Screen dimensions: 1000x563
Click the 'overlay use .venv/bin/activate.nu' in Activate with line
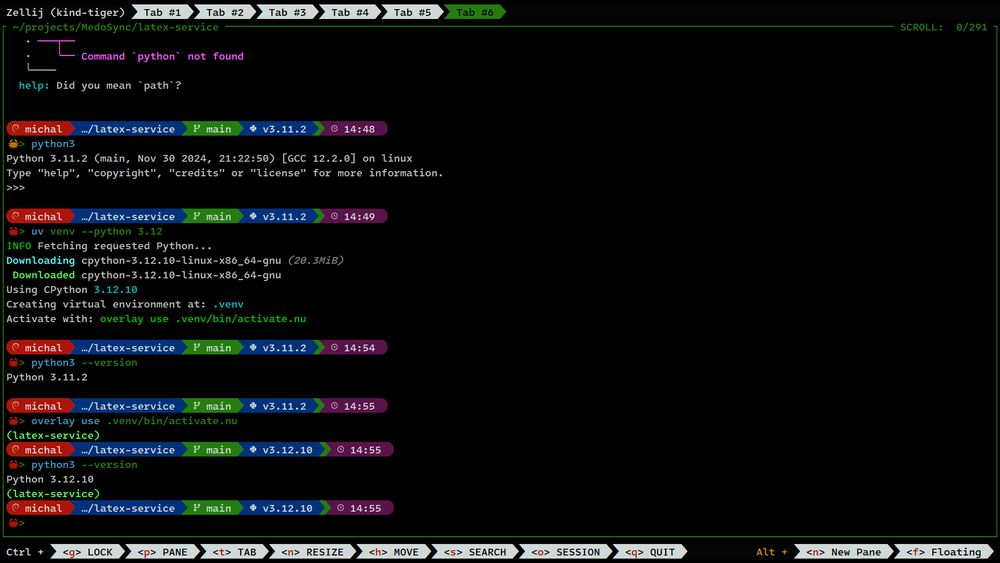pyautogui.click(x=203, y=319)
